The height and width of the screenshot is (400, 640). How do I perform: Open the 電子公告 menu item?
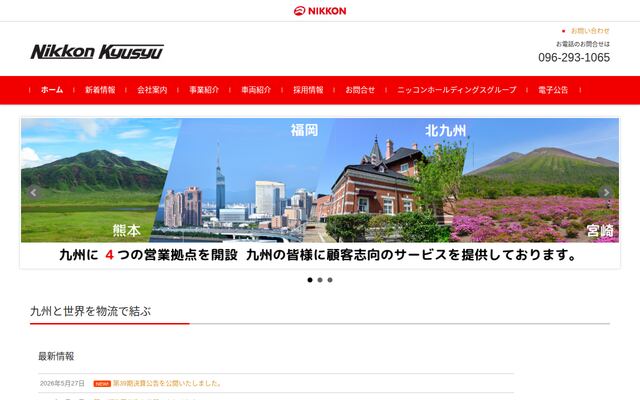pos(553,90)
